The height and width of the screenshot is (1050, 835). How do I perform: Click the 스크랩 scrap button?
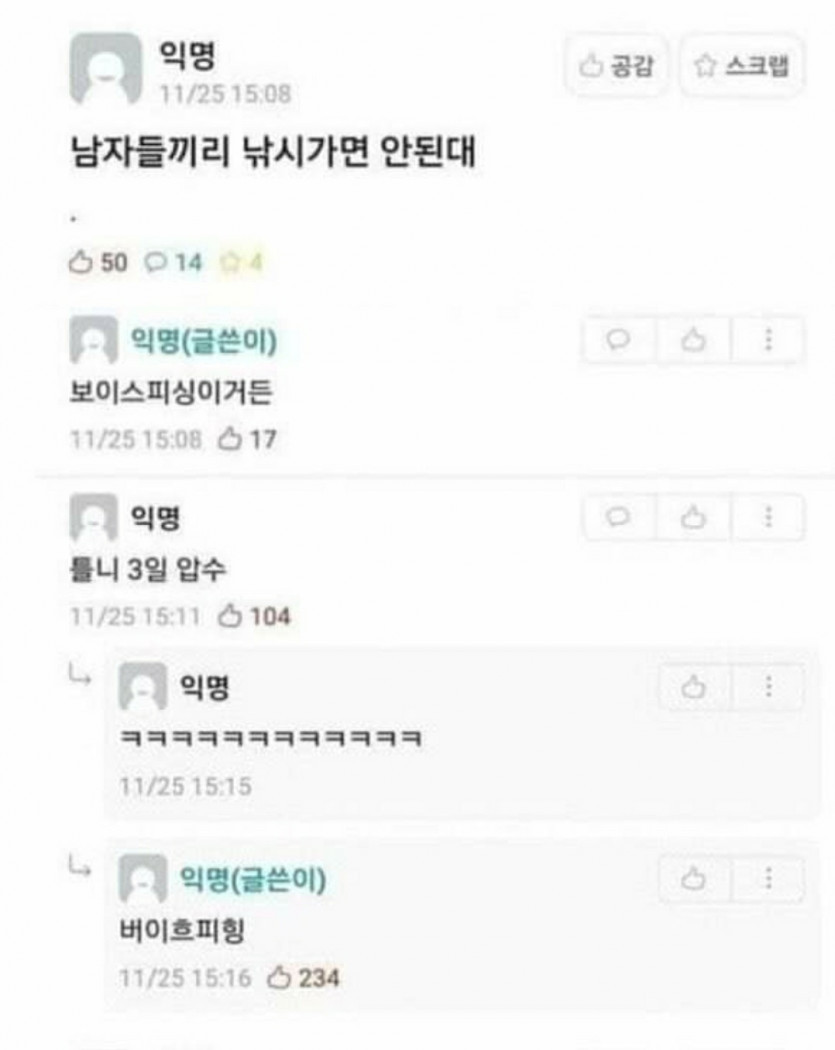pos(742,66)
